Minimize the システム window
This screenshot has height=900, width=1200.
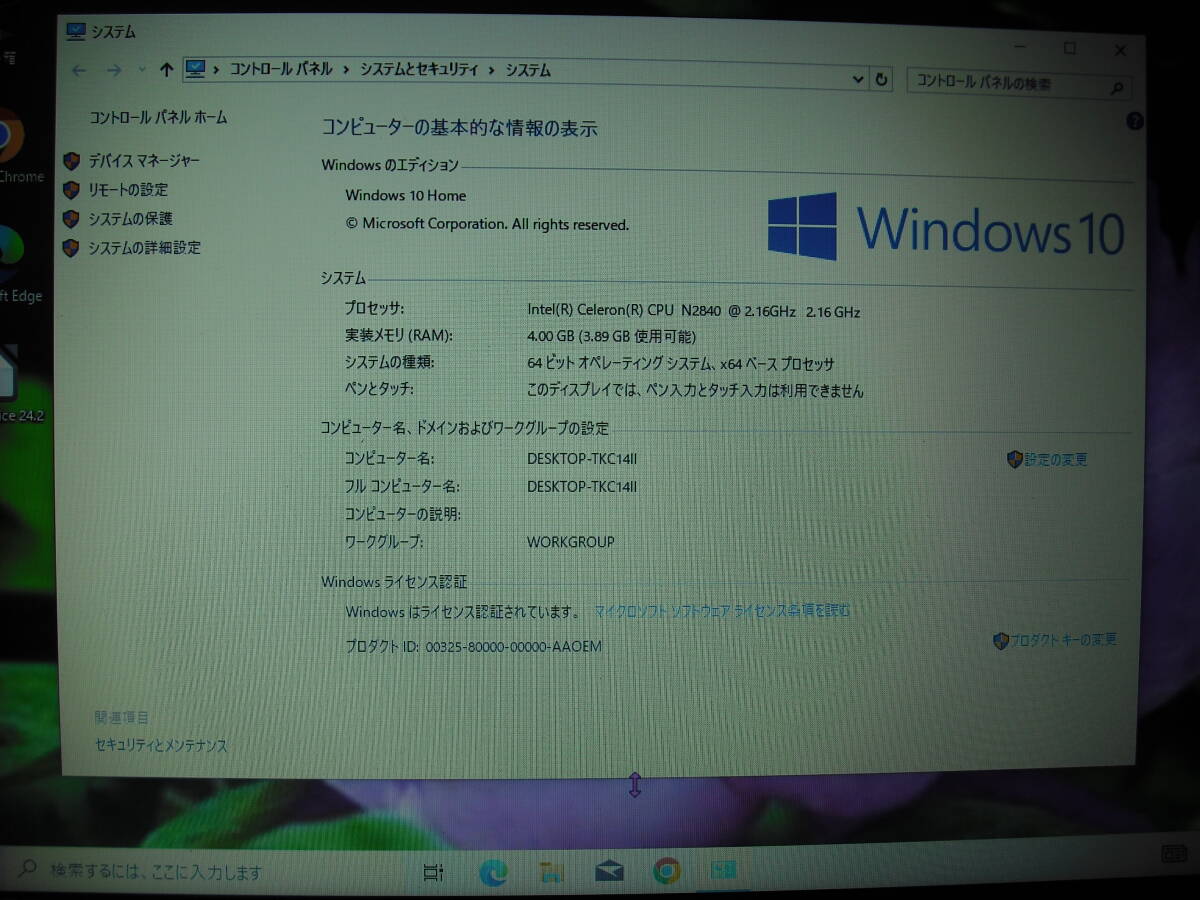click(x=1018, y=47)
